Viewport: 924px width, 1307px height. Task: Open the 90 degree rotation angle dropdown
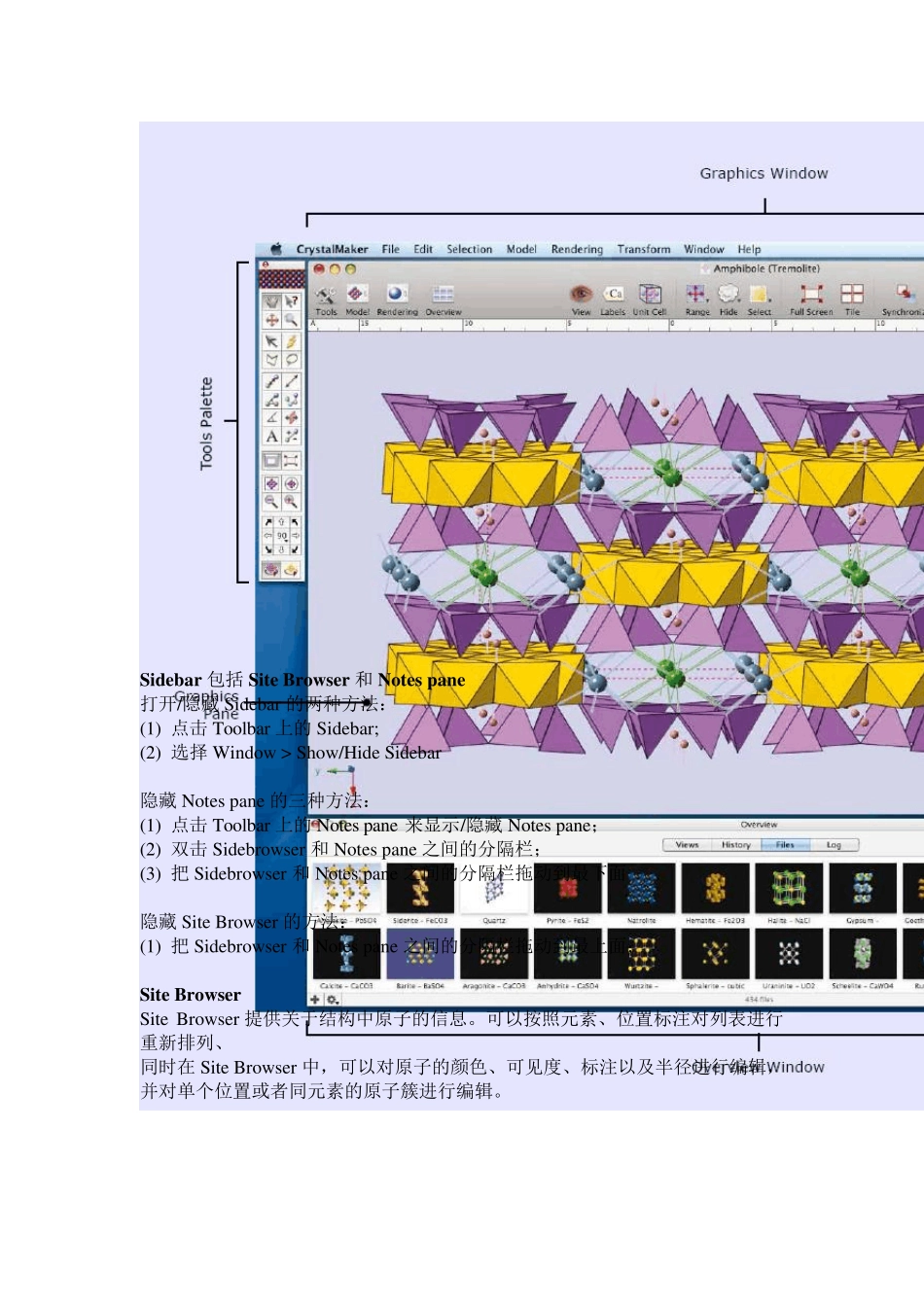pyautogui.click(x=282, y=536)
